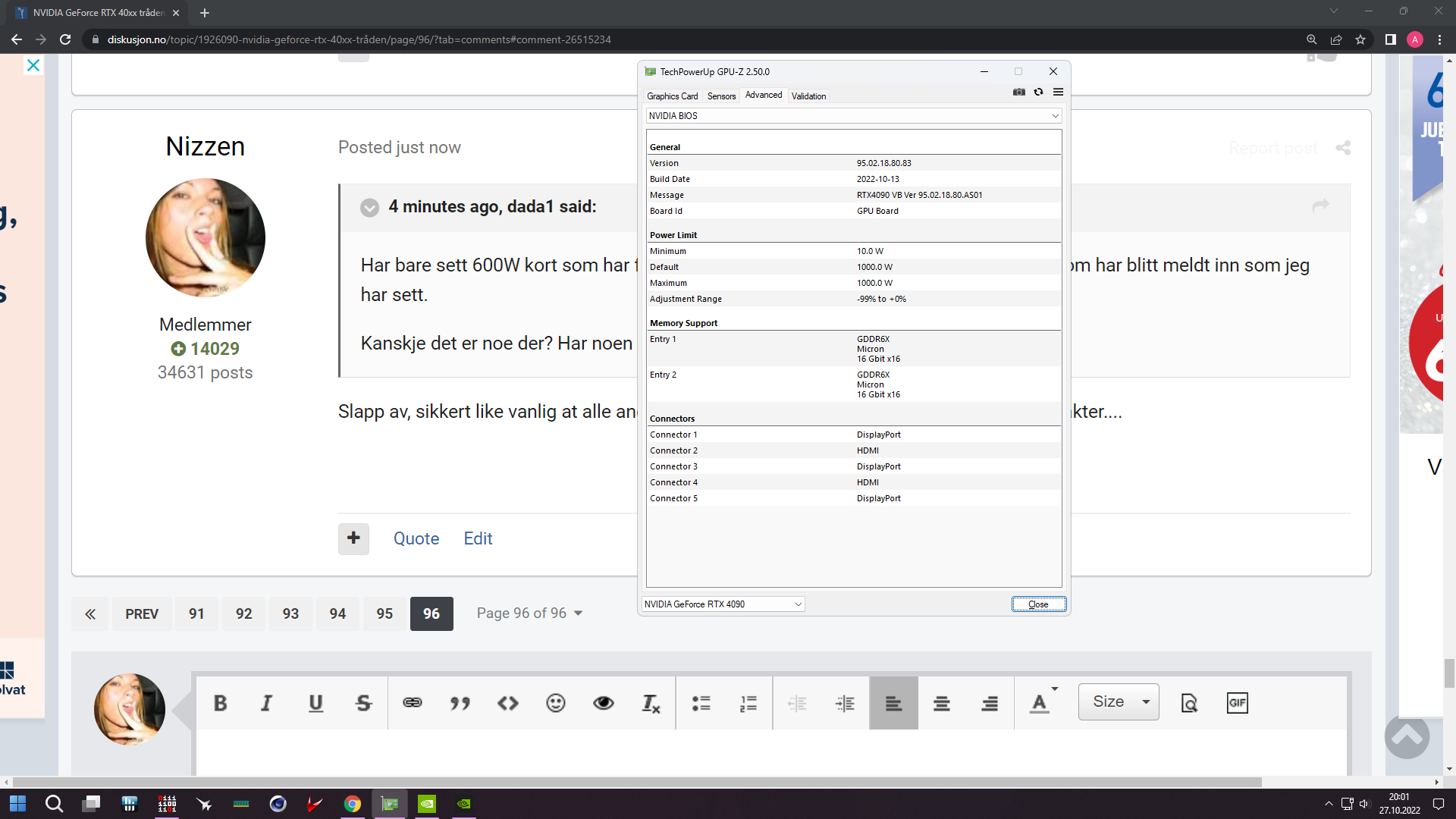Apply strikethrough formatting in editor
The image size is (1456, 819).
(364, 703)
